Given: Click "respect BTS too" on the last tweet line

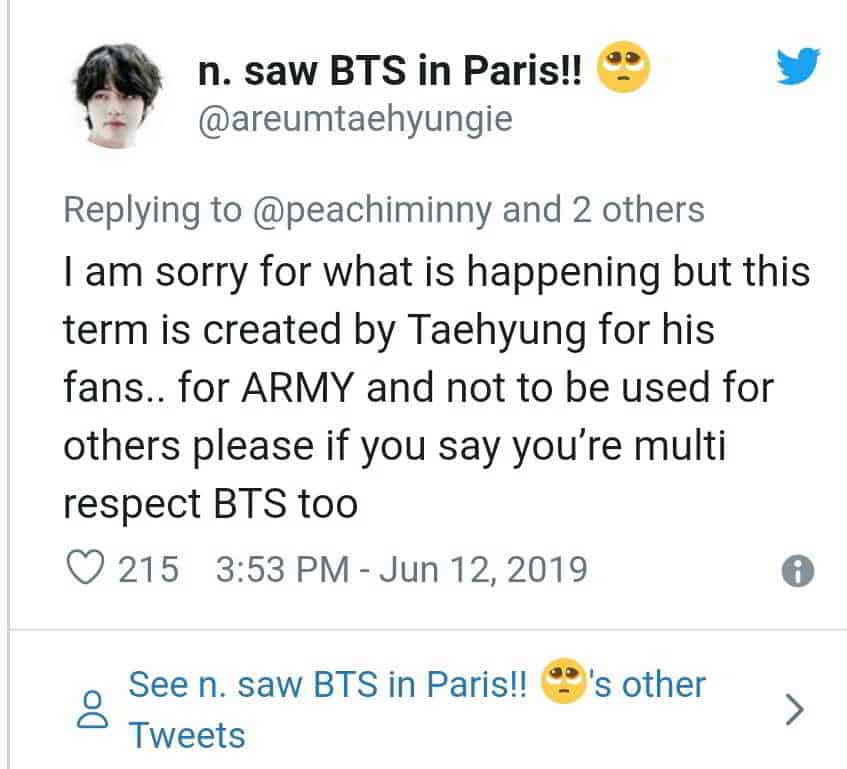Looking at the screenshot, I should 210,504.
